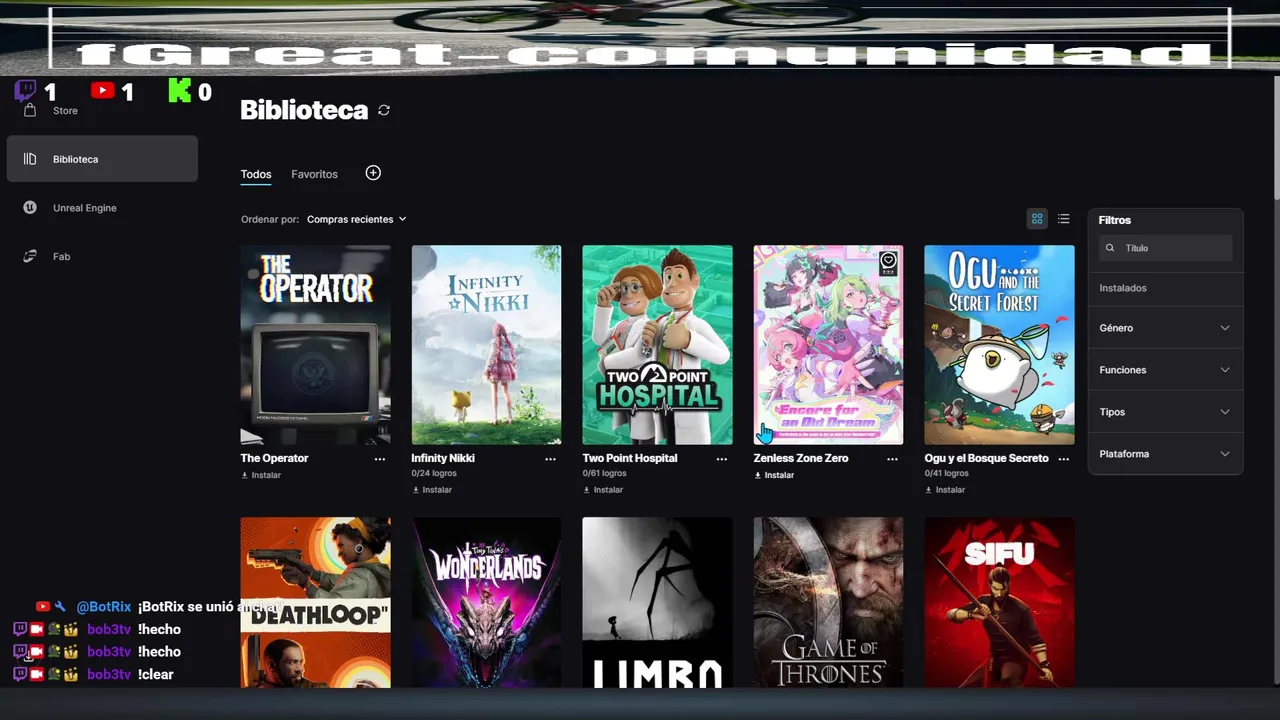Click @BotRix name in chat overlay
The height and width of the screenshot is (720, 1280).
coord(104,607)
